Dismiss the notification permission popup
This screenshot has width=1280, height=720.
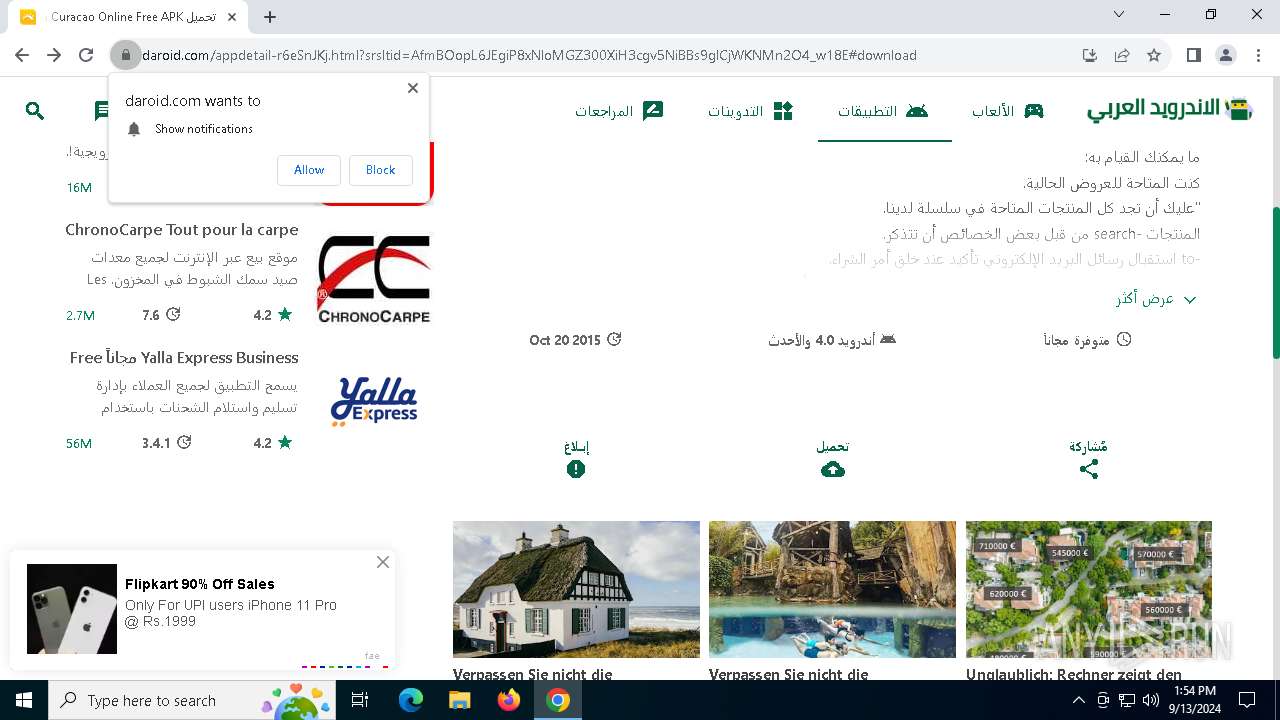[x=413, y=88]
